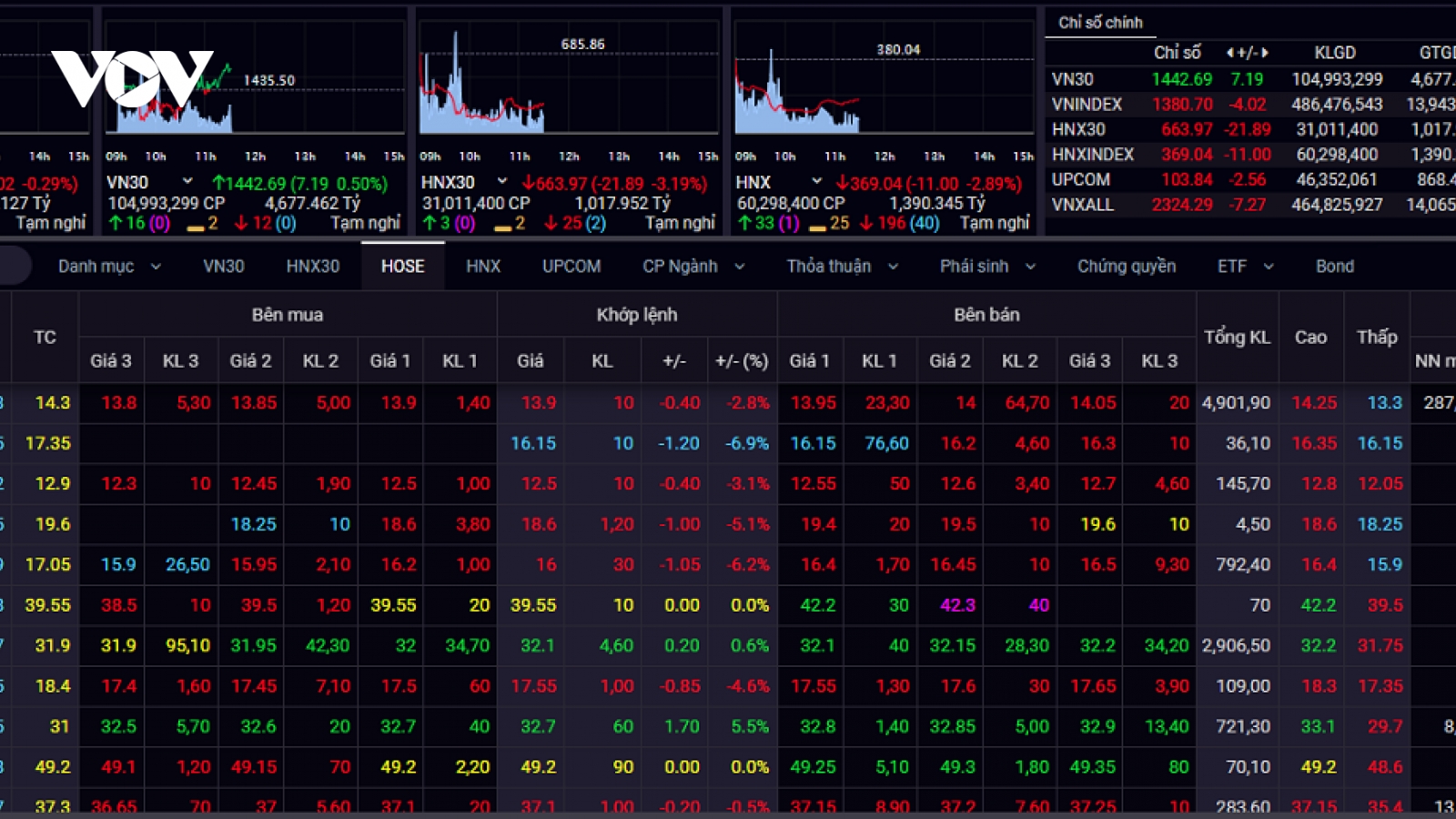The width and height of the screenshot is (1456, 819).
Task: Switch to the VN30 tab
Action: [224, 267]
